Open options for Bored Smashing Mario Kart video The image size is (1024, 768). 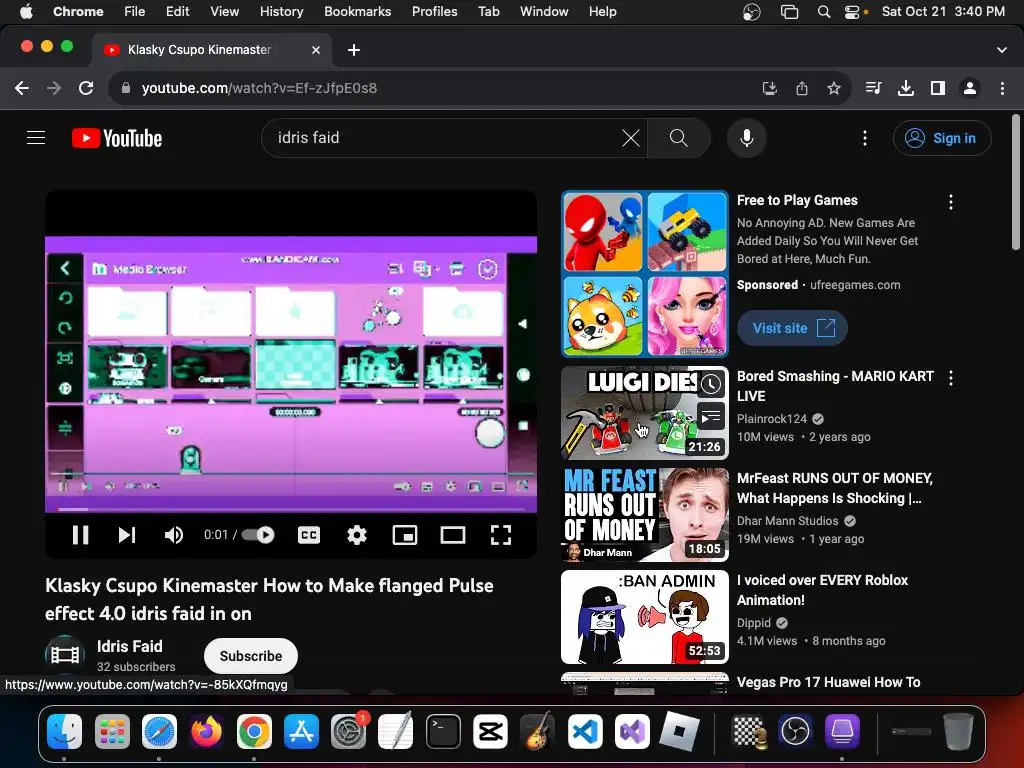[951, 377]
